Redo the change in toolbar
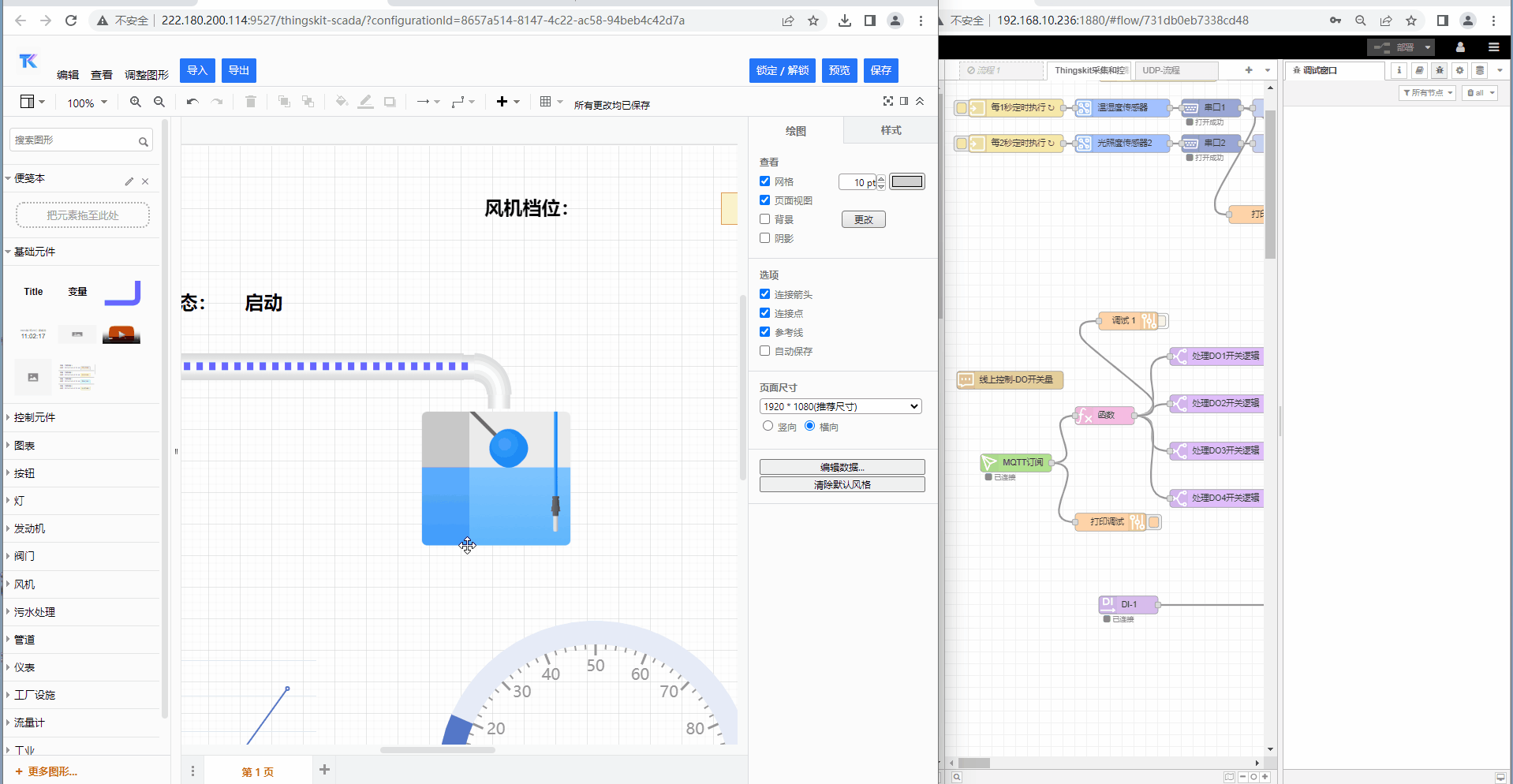The width and height of the screenshot is (1513, 784). (217, 102)
